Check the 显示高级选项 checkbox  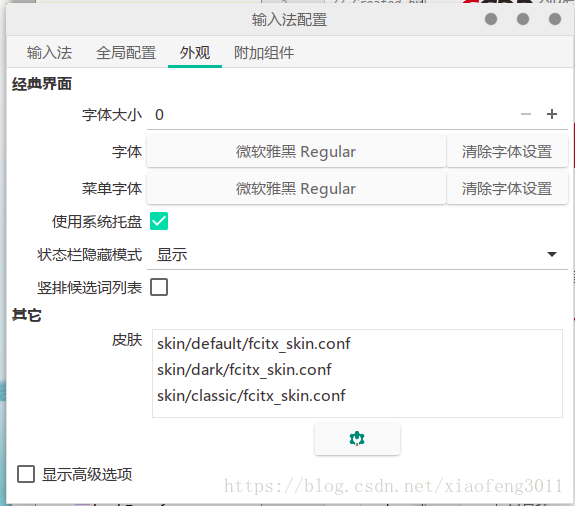click(x=26, y=474)
